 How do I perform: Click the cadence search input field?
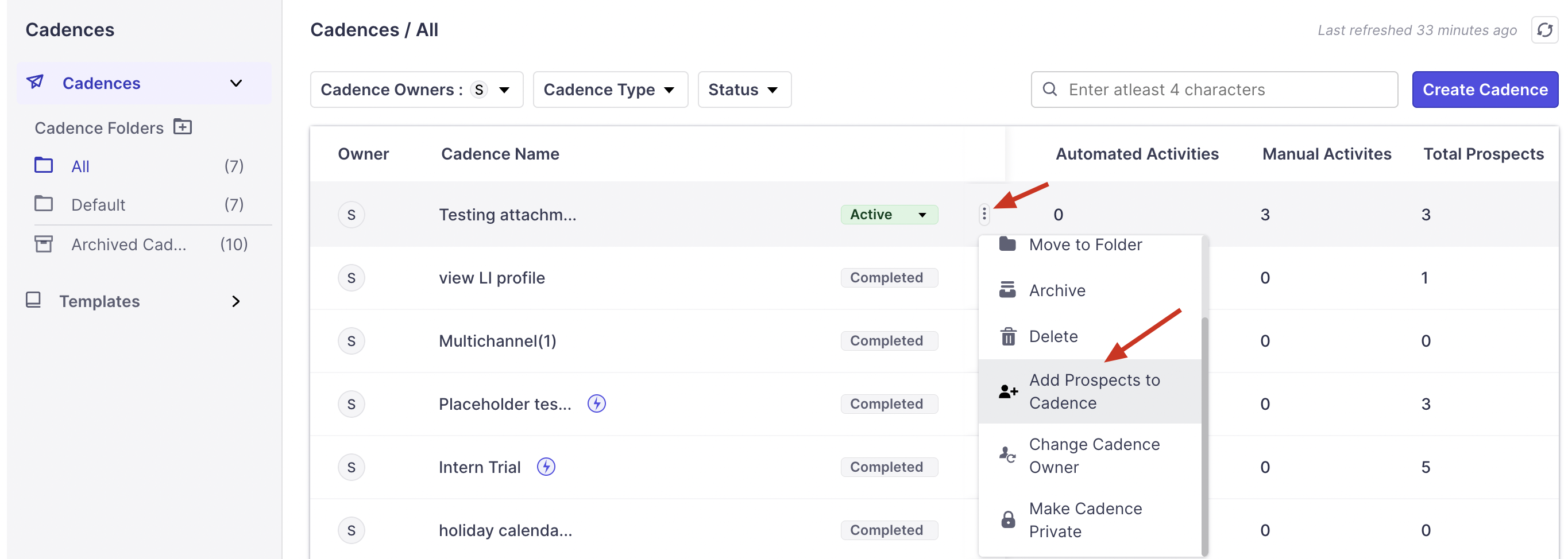click(x=1223, y=90)
